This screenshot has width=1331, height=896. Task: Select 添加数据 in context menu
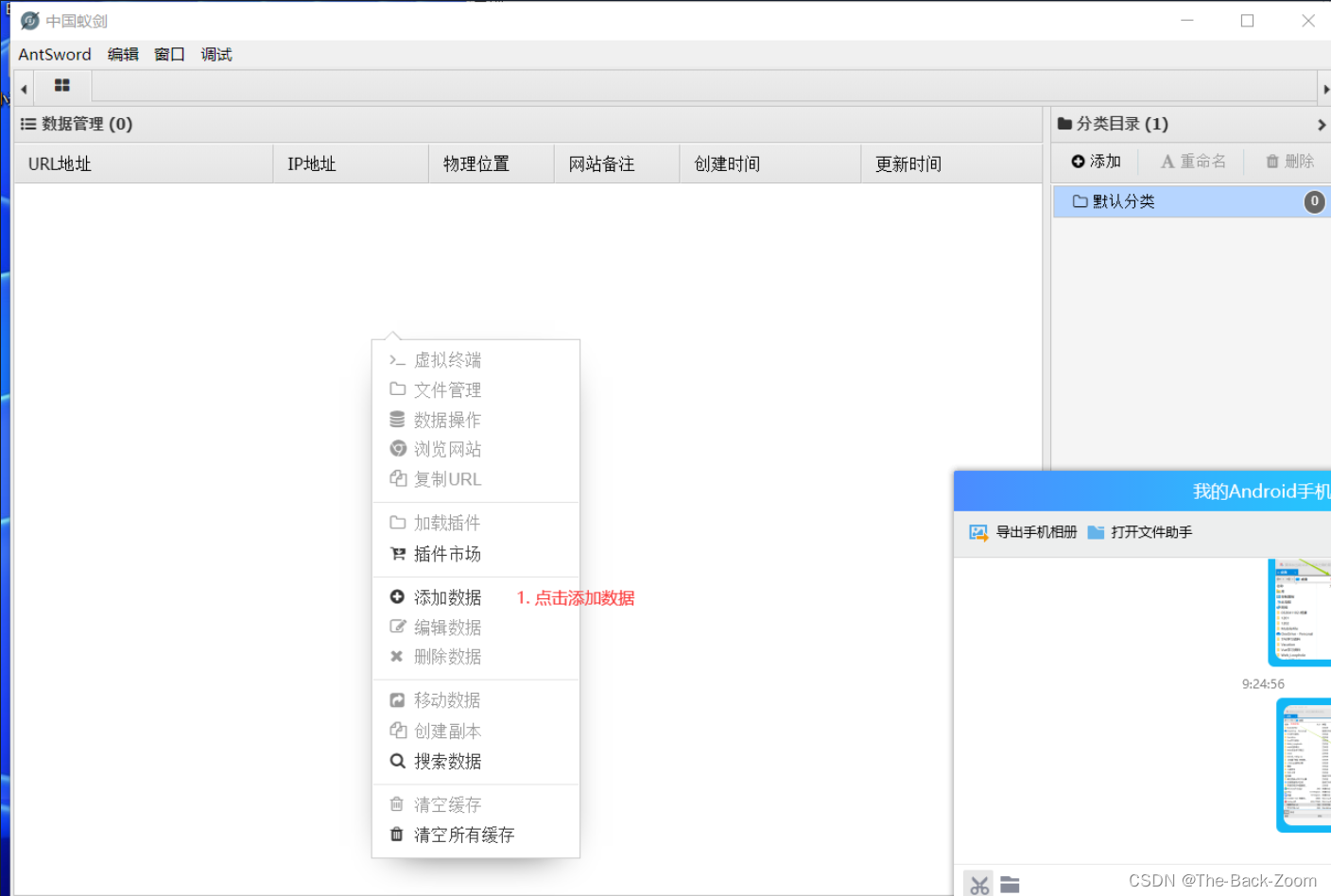(x=475, y=597)
